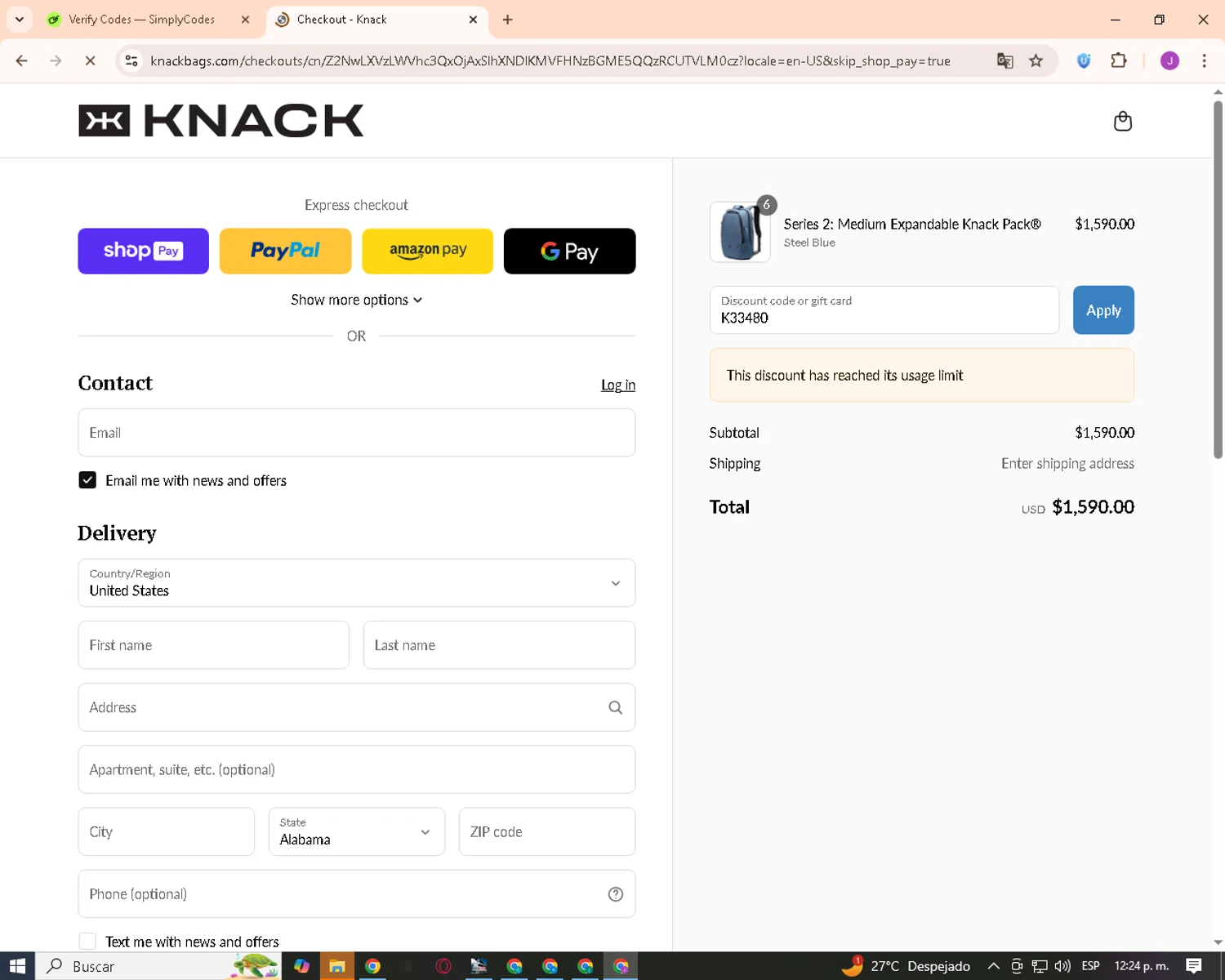
Task: Click the Email input field
Action: 356,433
